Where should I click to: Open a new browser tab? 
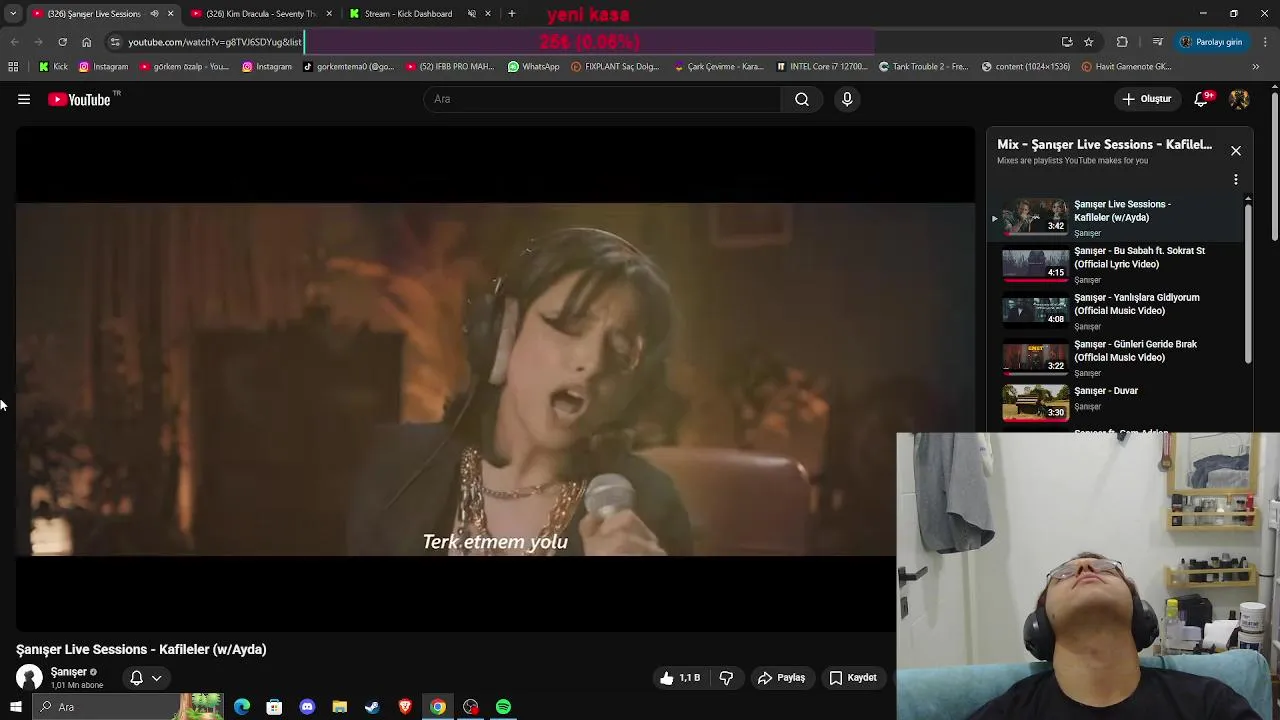(511, 14)
